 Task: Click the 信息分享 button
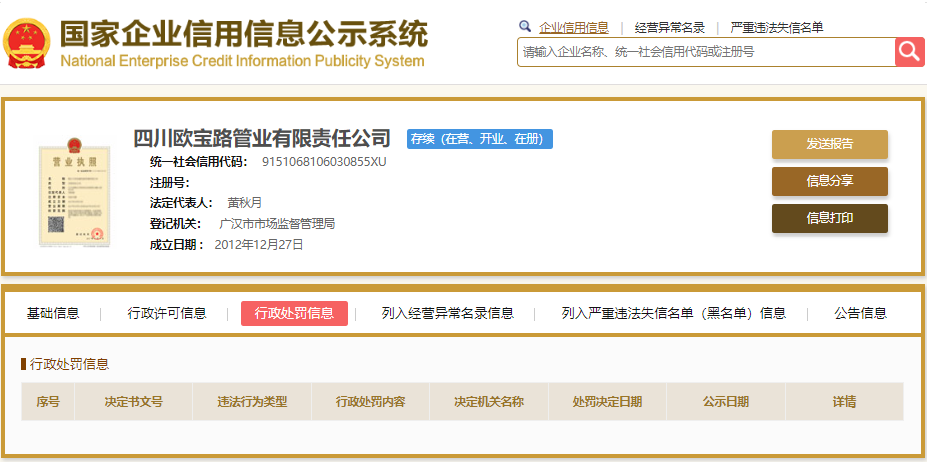point(829,181)
